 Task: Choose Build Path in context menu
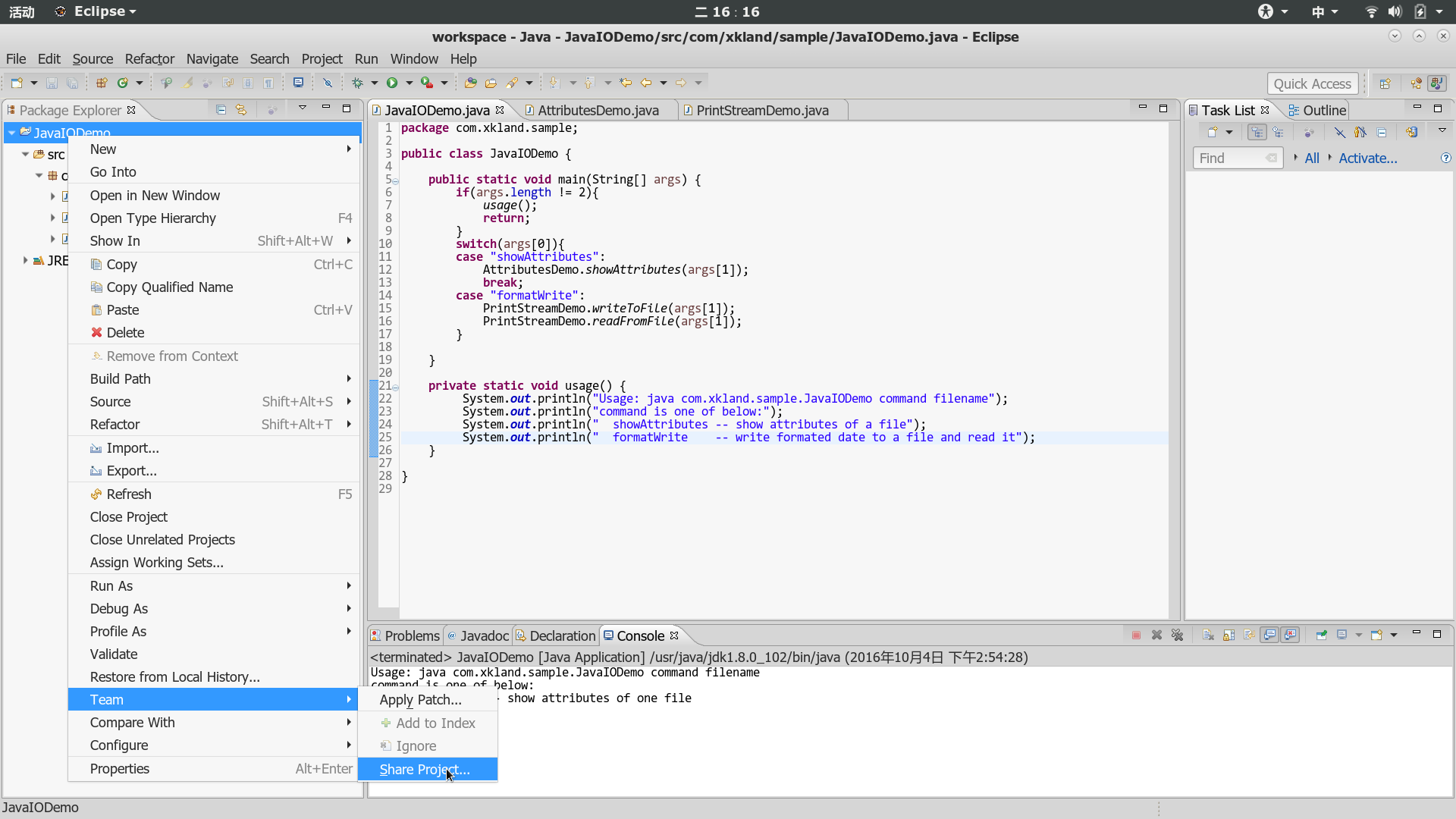click(x=214, y=378)
